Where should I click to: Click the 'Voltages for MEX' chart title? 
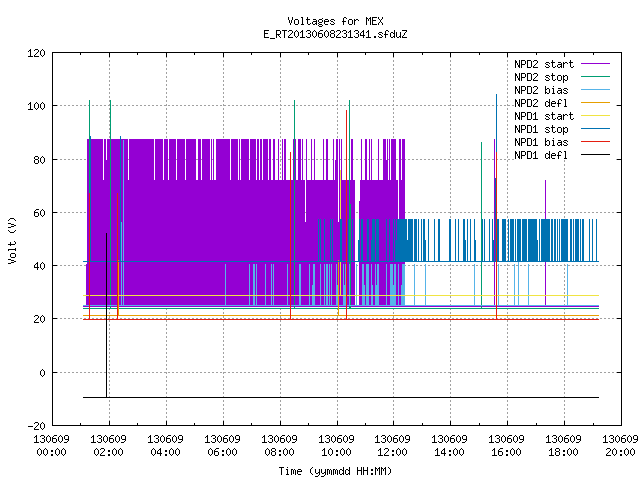coord(335,21)
